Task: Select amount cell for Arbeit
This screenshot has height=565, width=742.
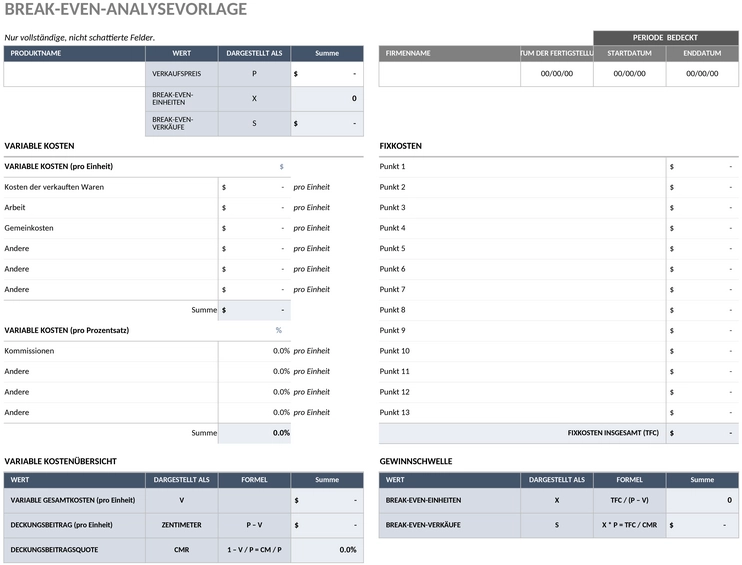Action: [x=254, y=208]
